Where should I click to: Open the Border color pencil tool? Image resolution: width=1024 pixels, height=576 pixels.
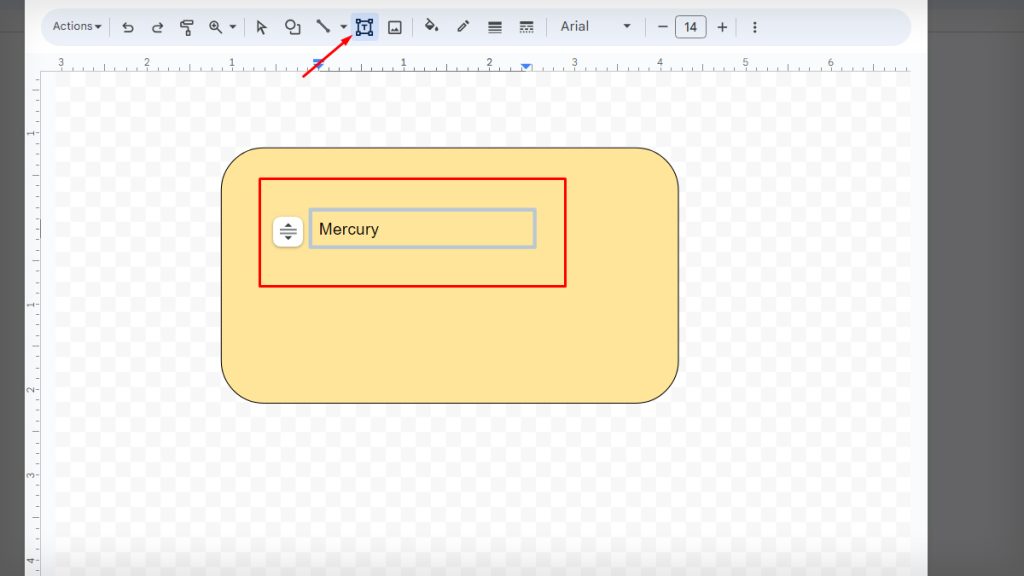462,27
